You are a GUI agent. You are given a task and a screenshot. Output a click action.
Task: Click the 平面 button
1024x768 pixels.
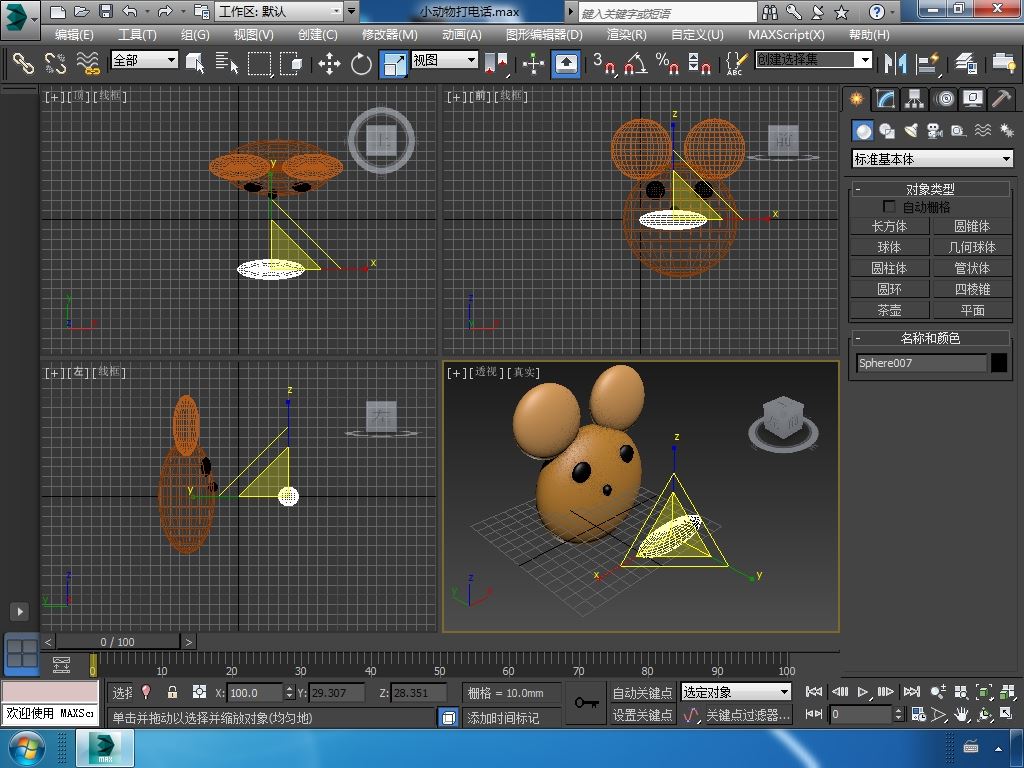pos(972,310)
